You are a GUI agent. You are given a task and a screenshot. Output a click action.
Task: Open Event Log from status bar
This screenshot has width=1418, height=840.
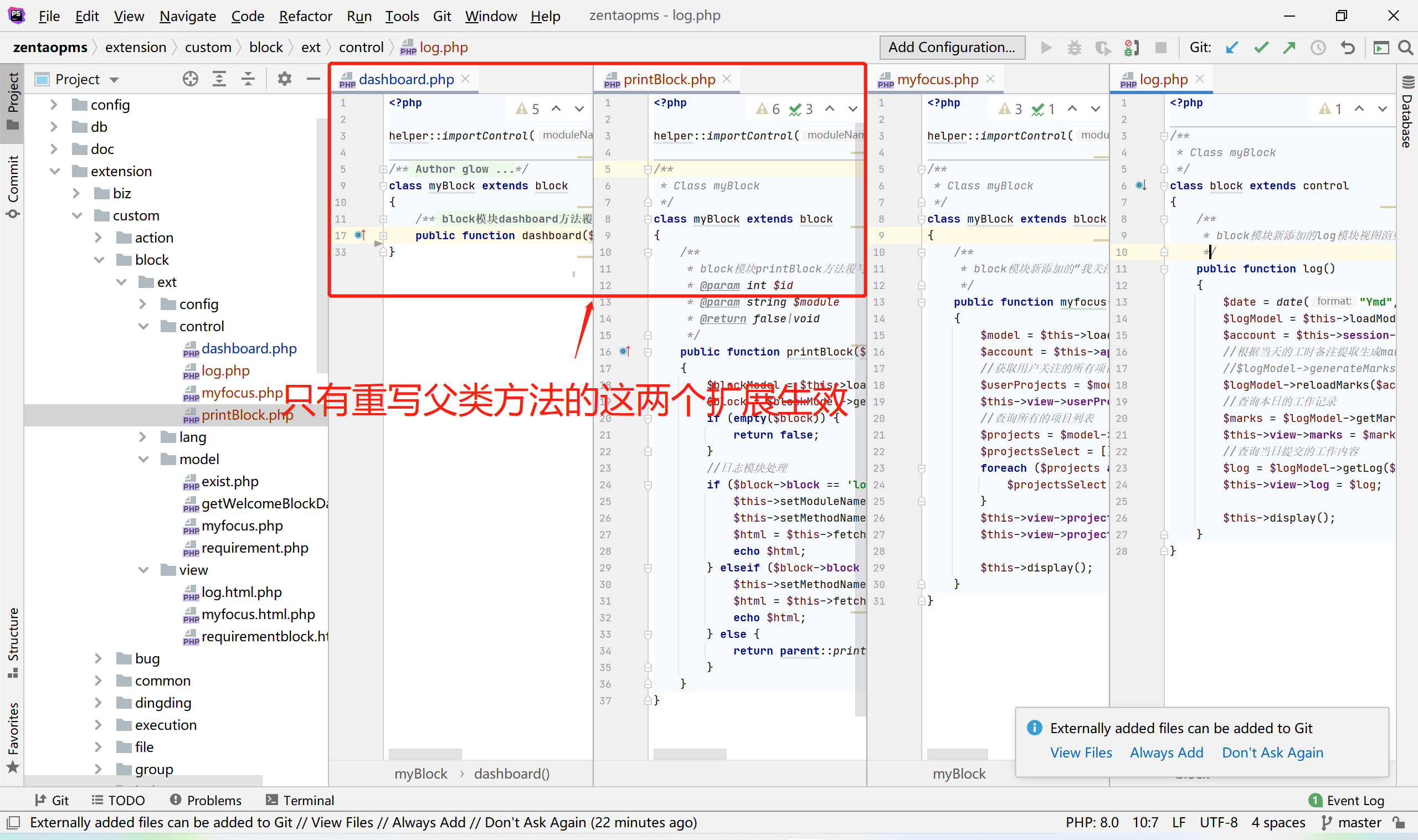click(x=1347, y=800)
